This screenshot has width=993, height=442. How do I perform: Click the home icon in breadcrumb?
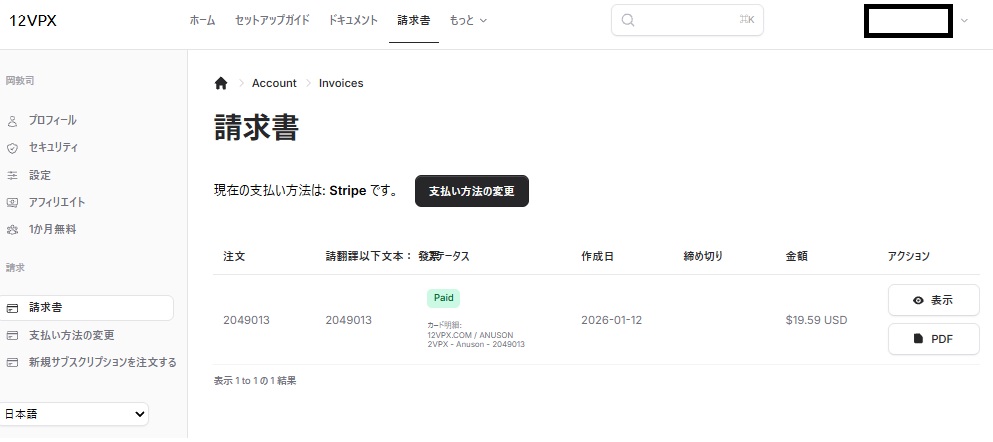pyautogui.click(x=221, y=83)
